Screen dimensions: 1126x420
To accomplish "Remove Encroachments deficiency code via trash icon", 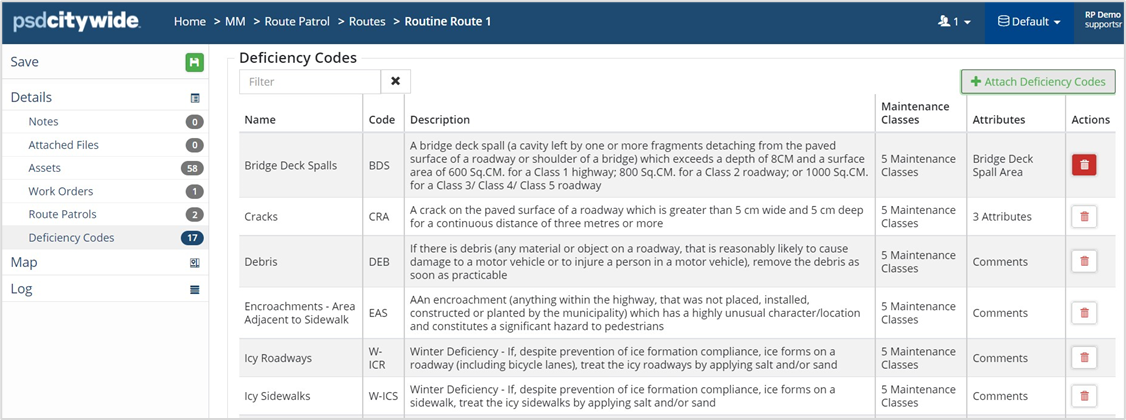I will pyautogui.click(x=1083, y=312).
